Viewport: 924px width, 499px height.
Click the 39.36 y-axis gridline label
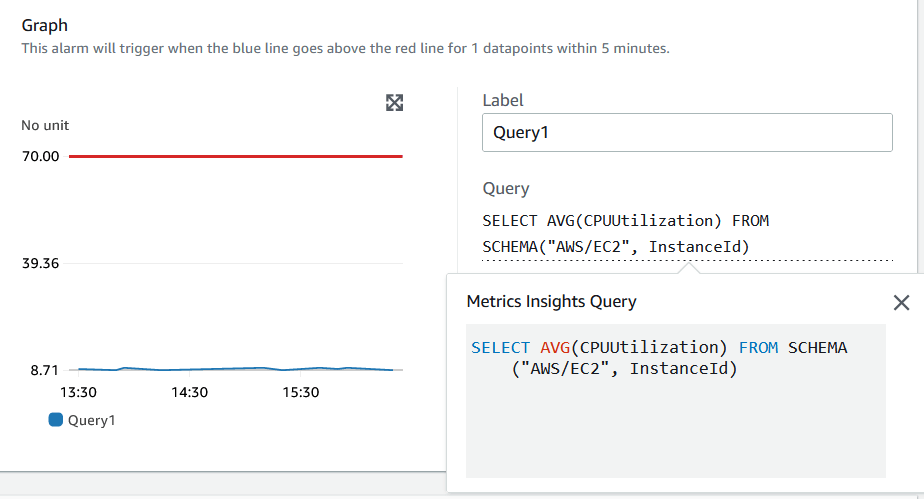pos(40,264)
